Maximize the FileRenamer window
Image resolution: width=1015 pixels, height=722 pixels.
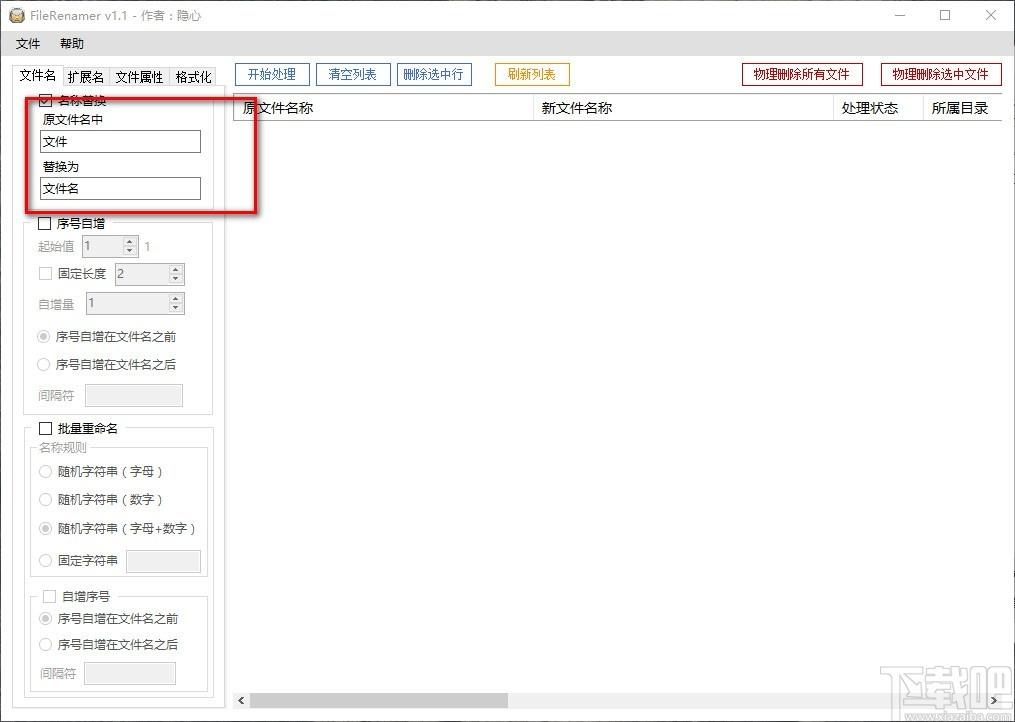945,16
